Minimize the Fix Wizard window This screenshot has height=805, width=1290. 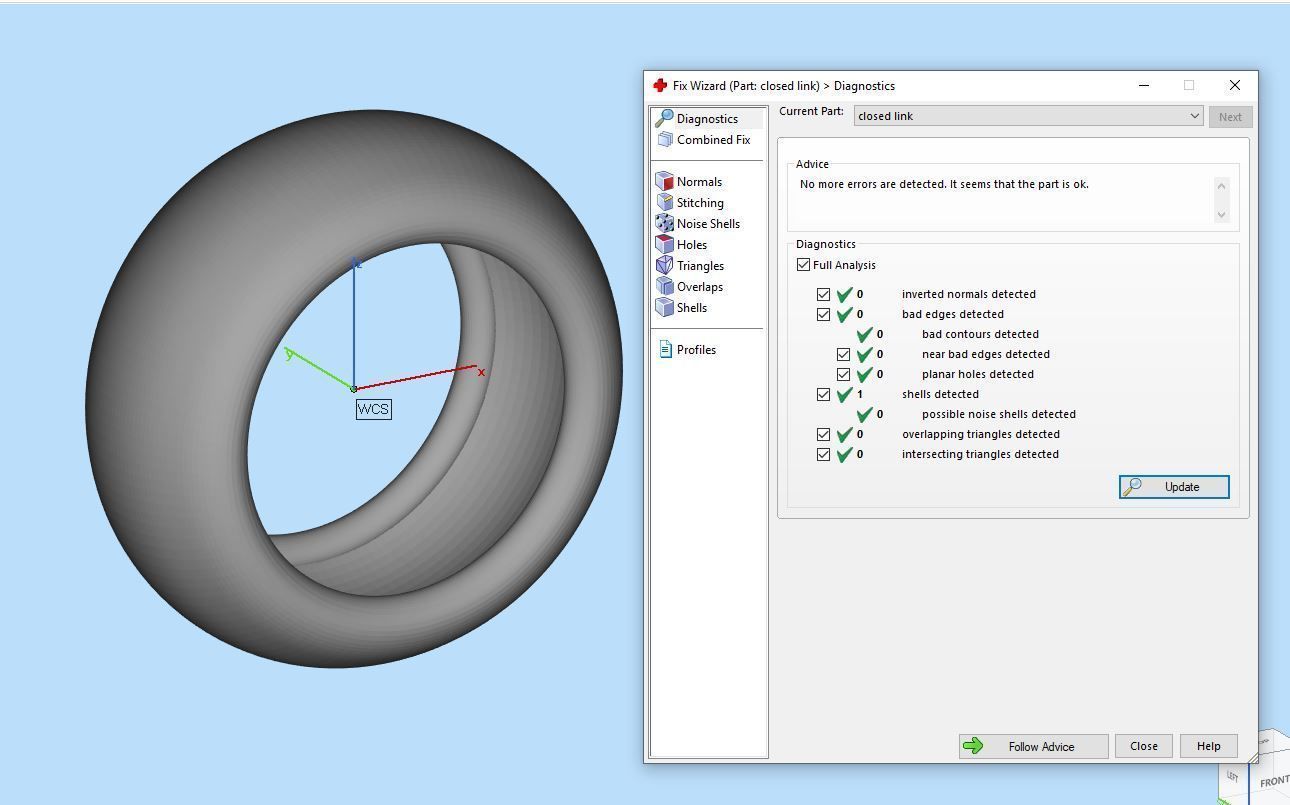pyautogui.click(x=1144, y=86)
